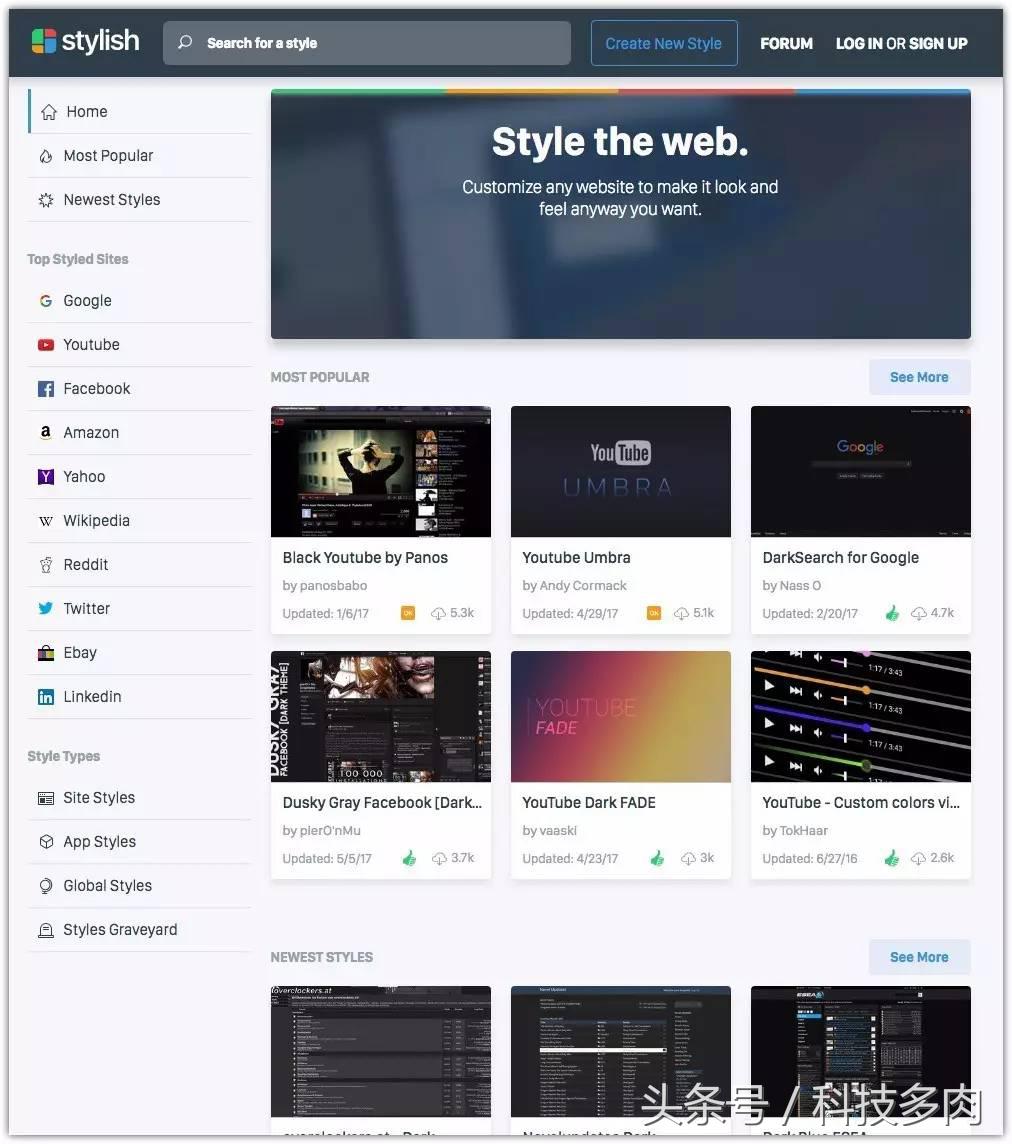This screenshot has width=1012, height=1144.
Task: Click the OK rating badge on Youtube Umbra
Action: tap(654, 613)
